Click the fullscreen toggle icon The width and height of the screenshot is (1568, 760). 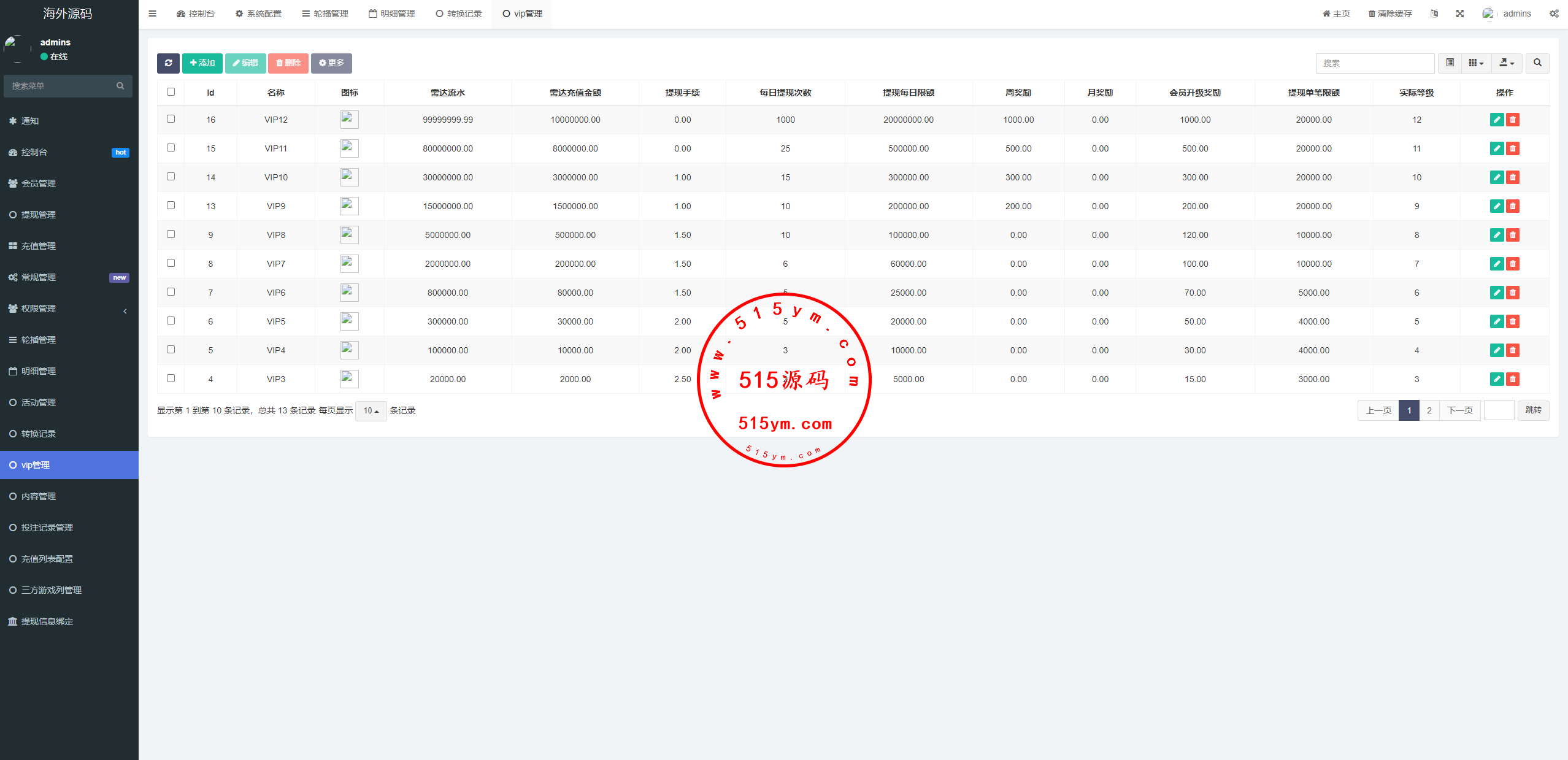[1459, 13]
